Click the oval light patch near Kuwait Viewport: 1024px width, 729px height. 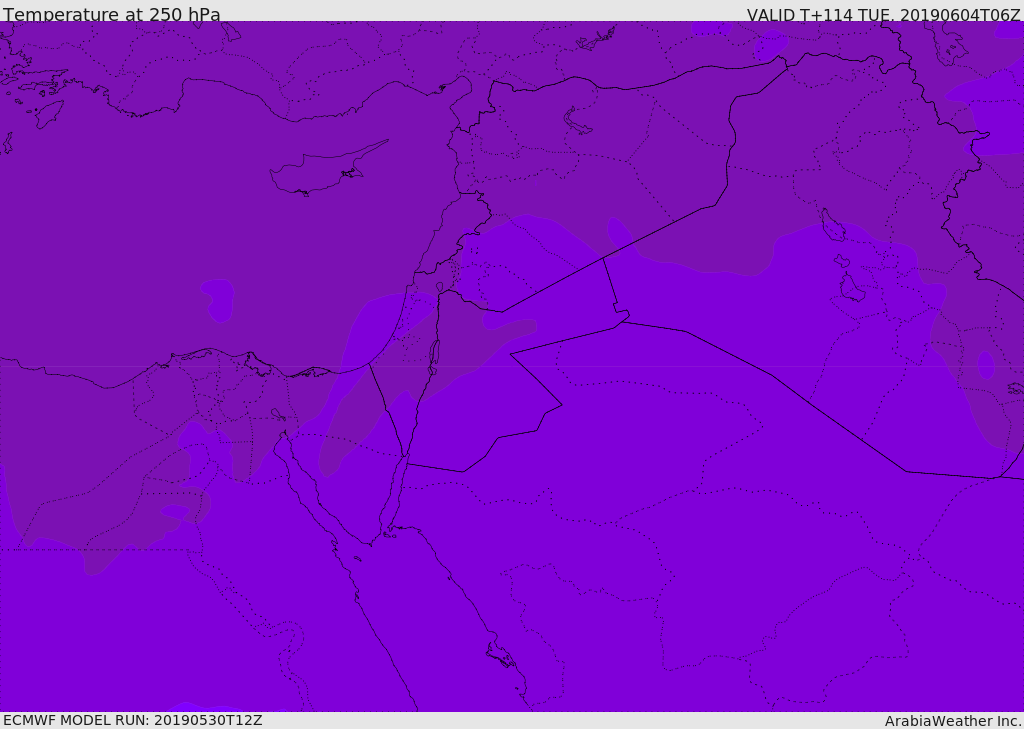986,365
